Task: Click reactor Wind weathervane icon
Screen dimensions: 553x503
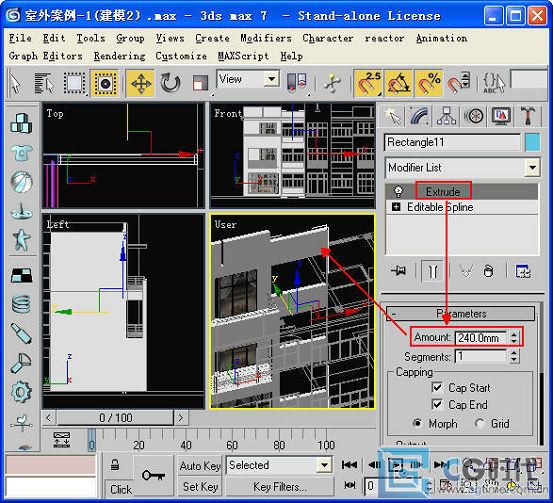Action: (22, 422)
